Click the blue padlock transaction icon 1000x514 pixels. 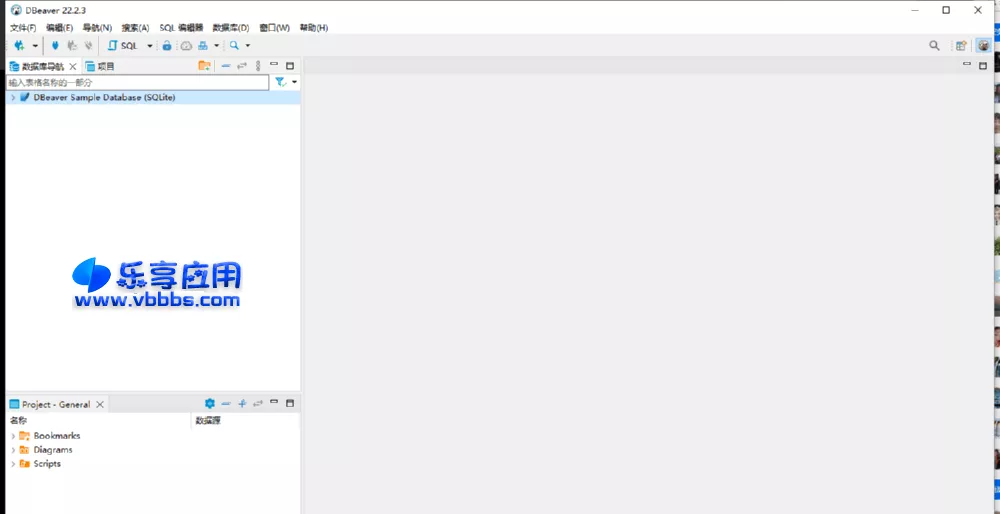167,46
